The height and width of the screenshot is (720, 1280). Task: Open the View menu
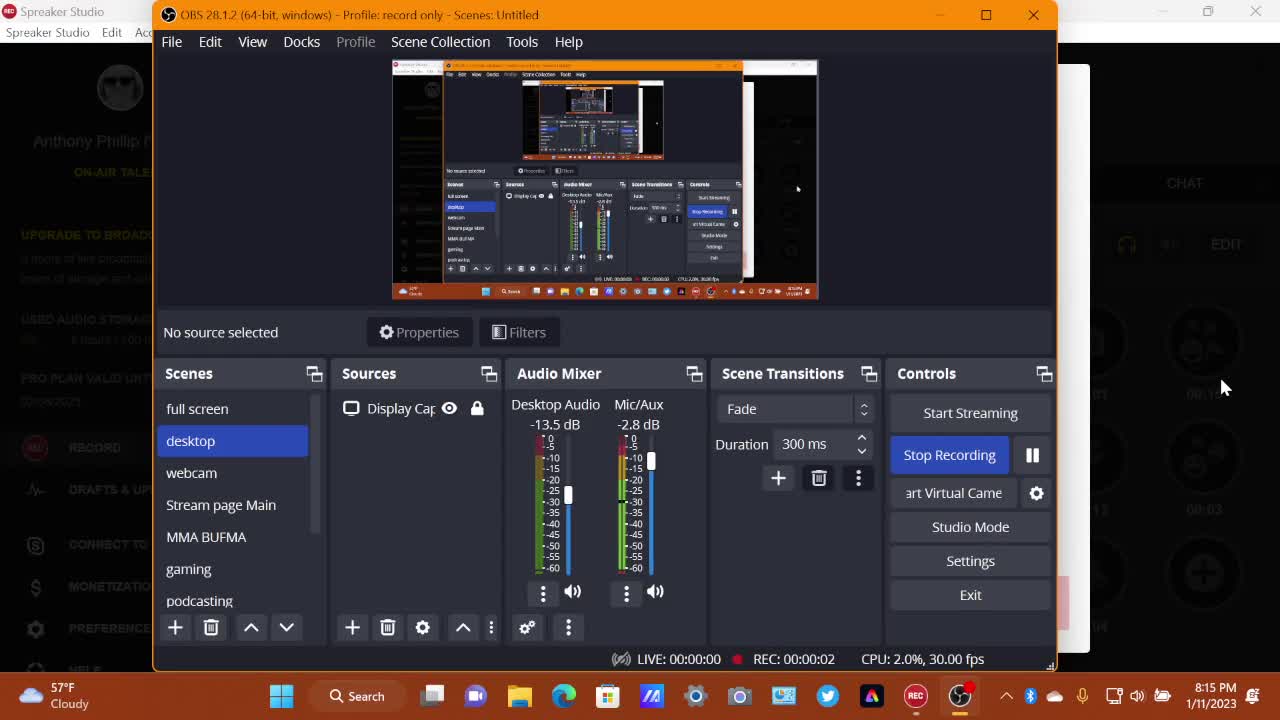[x=252, y=42]
